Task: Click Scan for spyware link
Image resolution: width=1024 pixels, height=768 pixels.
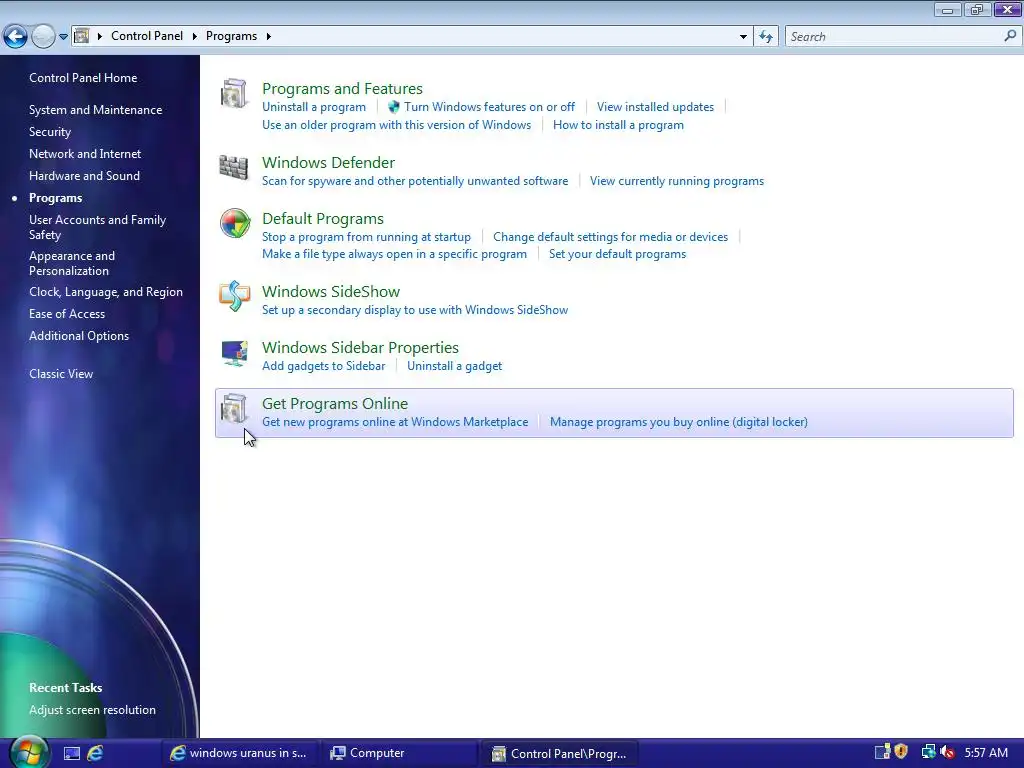Action: point(415,181)
